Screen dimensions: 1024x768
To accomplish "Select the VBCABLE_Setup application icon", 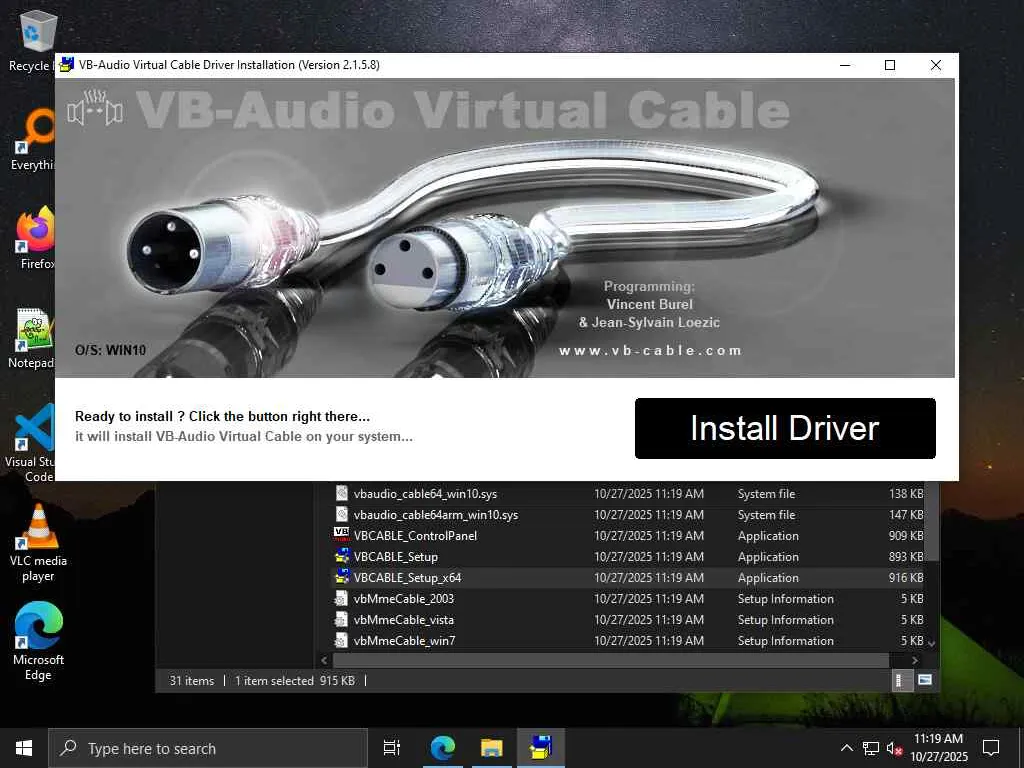I will click(342, 556).
